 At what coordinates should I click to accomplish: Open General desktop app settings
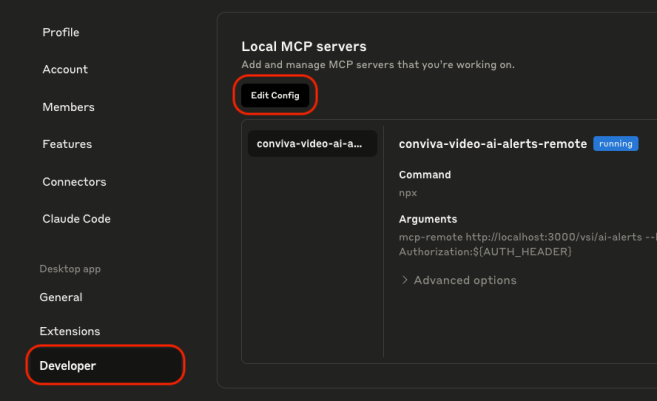(61, 297)
